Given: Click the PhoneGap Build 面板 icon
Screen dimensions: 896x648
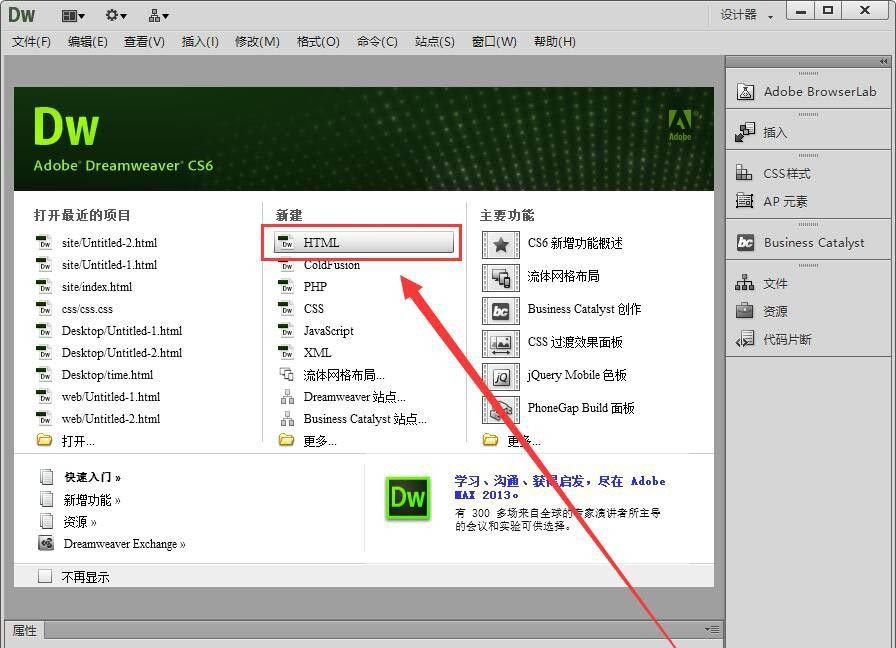Looking at the screenshot, I should click(501, 408).
